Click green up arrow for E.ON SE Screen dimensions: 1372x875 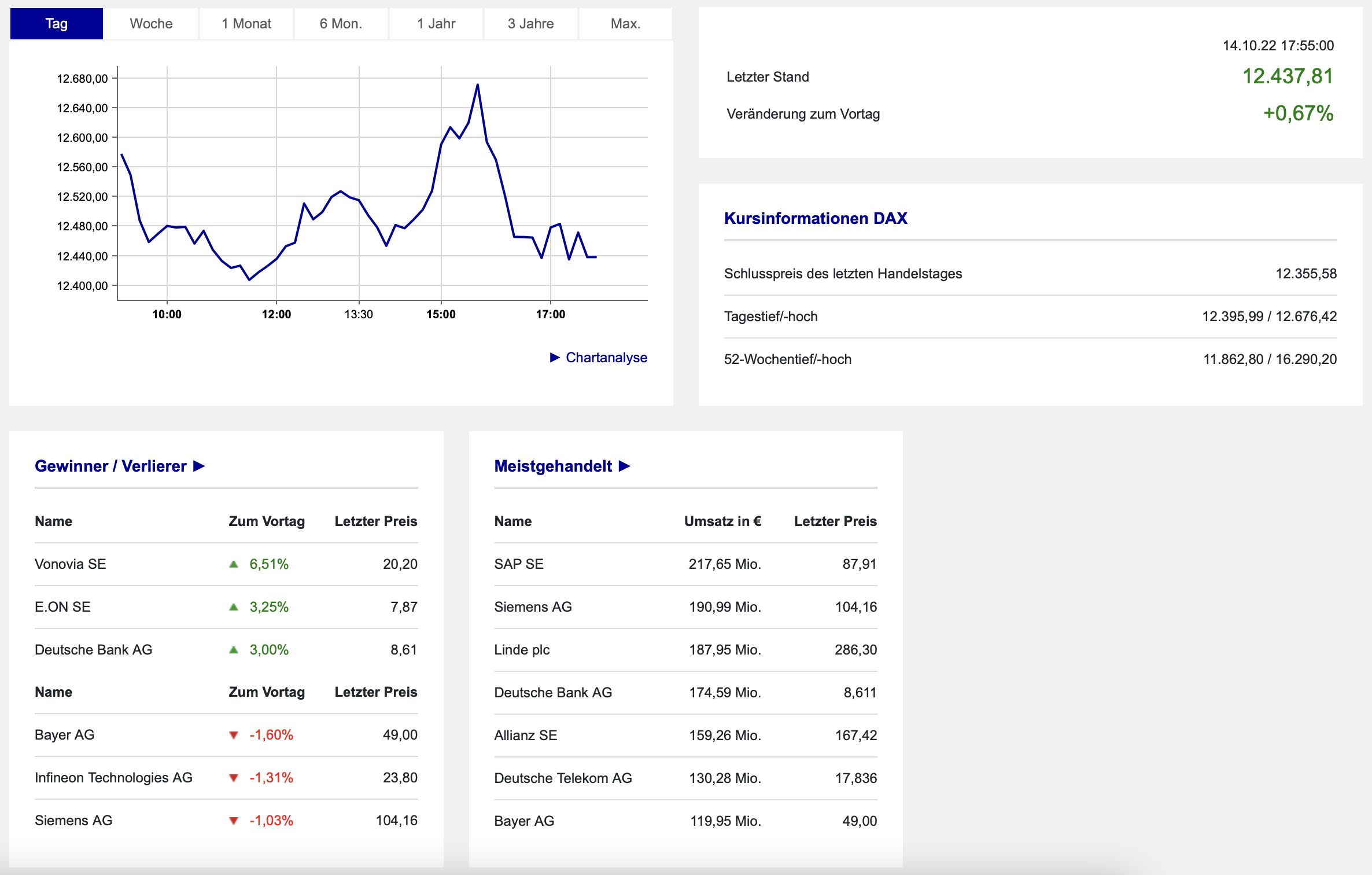[x=234, y=607]
